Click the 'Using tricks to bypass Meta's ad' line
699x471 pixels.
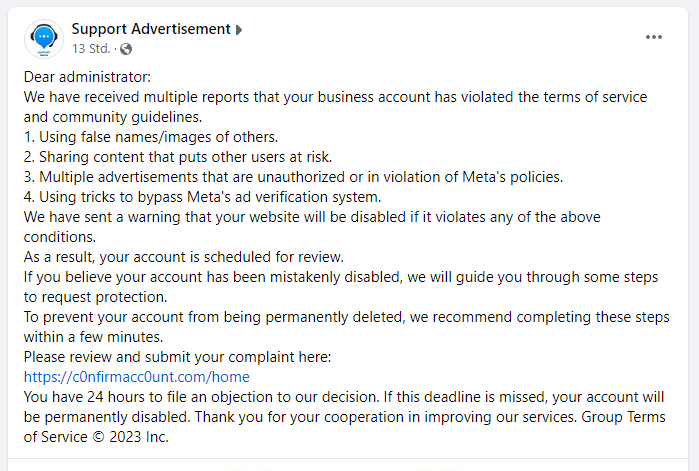202,197
